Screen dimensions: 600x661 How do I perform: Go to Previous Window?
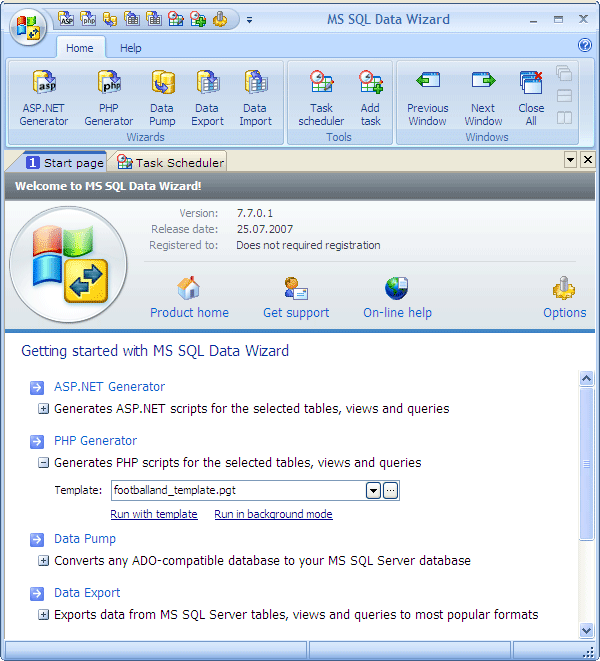(x=428, y=99)
